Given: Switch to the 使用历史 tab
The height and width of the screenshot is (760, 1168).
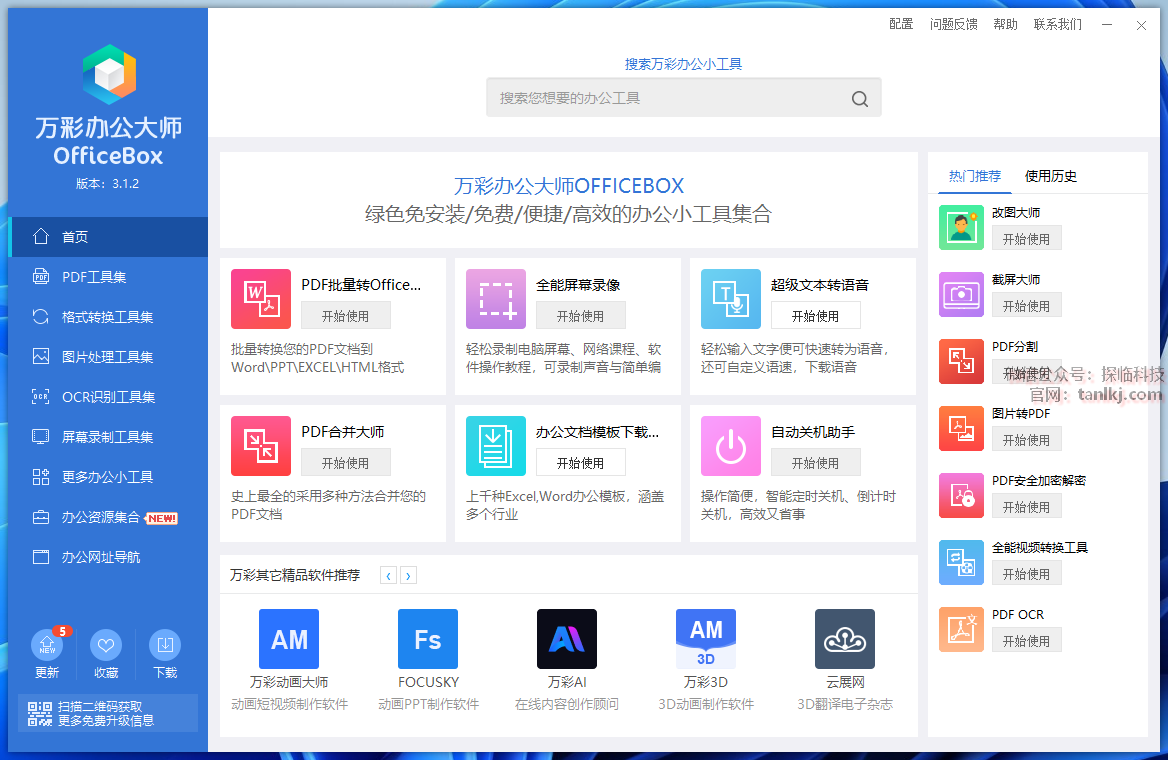Looking at the screenshot, I should [1050, 176].
